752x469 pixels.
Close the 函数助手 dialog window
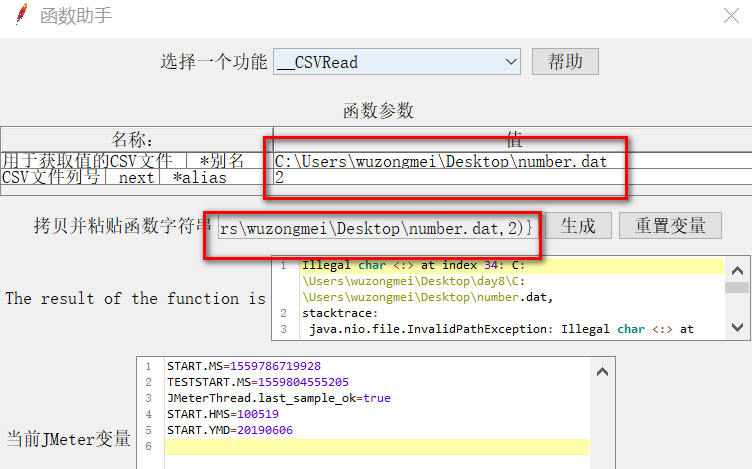coord(731,16)
